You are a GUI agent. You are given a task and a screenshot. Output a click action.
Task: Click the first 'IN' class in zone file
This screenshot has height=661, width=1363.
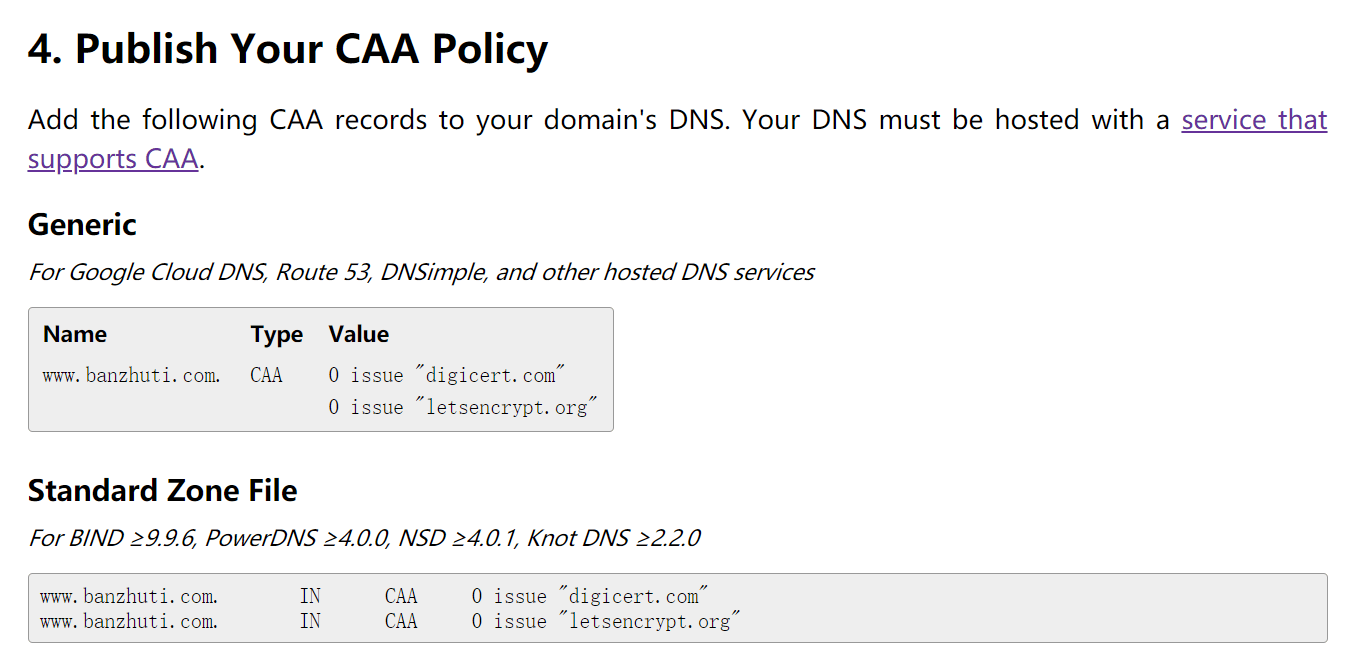tap(310, 597)
